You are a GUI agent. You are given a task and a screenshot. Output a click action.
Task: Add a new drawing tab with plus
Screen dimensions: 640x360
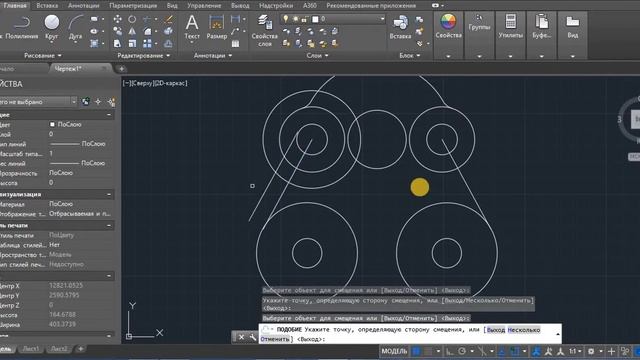[x=121, y=69]
